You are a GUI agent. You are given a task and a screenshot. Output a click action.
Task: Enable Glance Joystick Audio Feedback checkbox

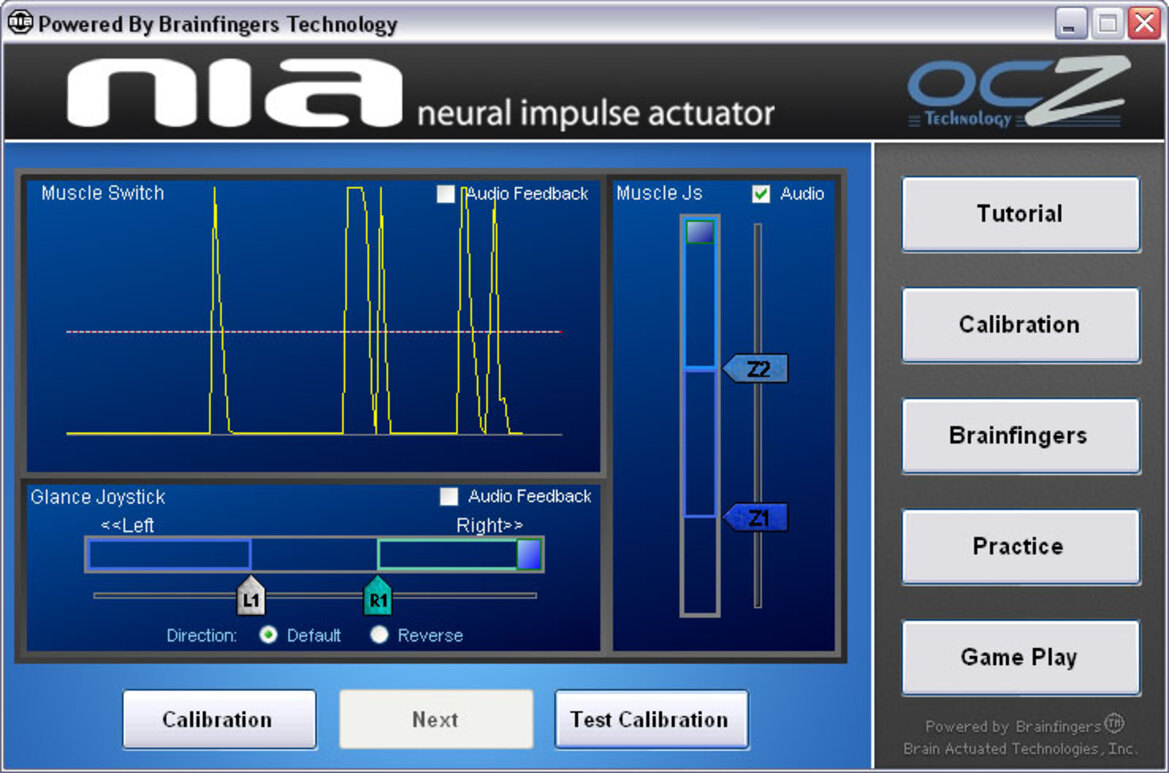pos(449,496)
